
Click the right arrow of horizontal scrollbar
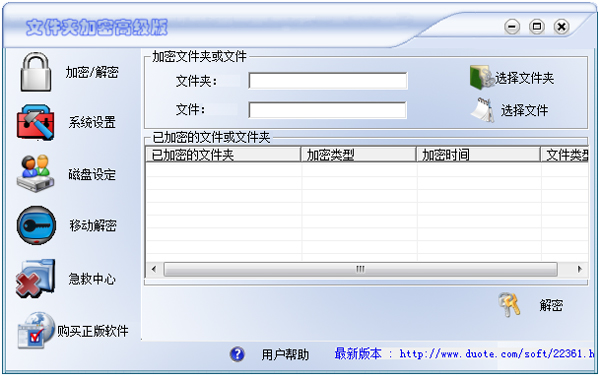[x=580, y=269]
